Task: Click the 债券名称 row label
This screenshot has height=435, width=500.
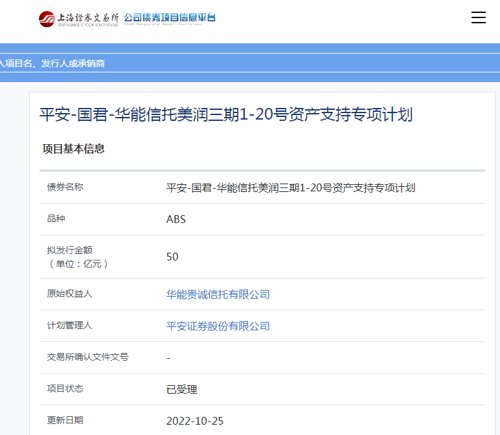Action: (65, 187)
